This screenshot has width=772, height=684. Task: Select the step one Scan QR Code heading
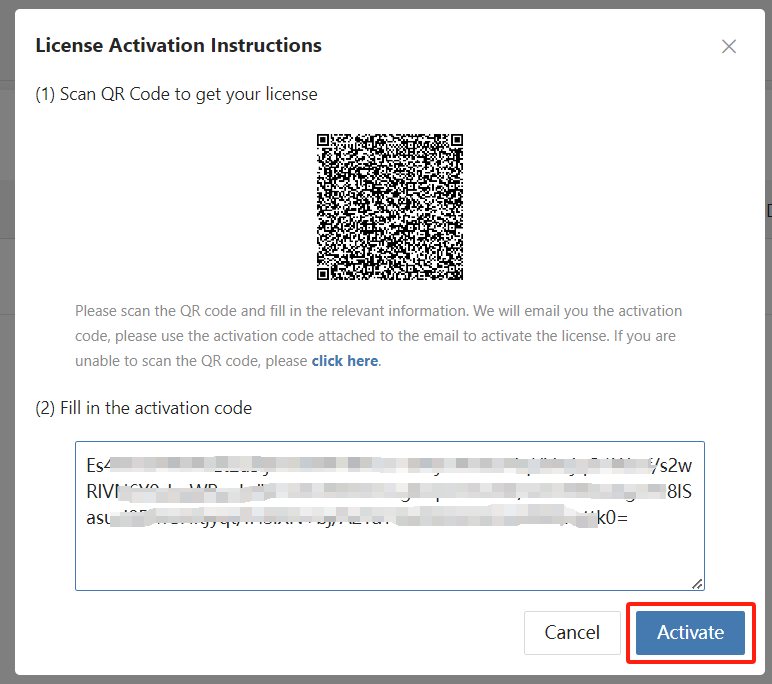[x=176, y=94]
